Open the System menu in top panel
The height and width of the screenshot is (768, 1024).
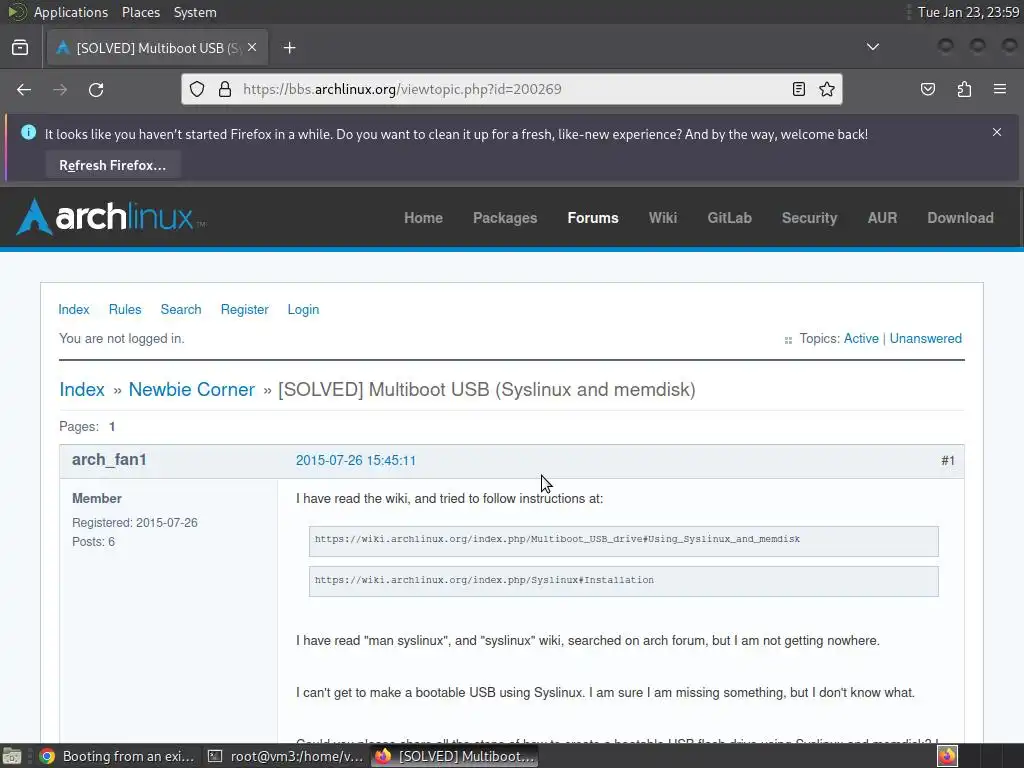pyautogui.click(x=195, y=12)
